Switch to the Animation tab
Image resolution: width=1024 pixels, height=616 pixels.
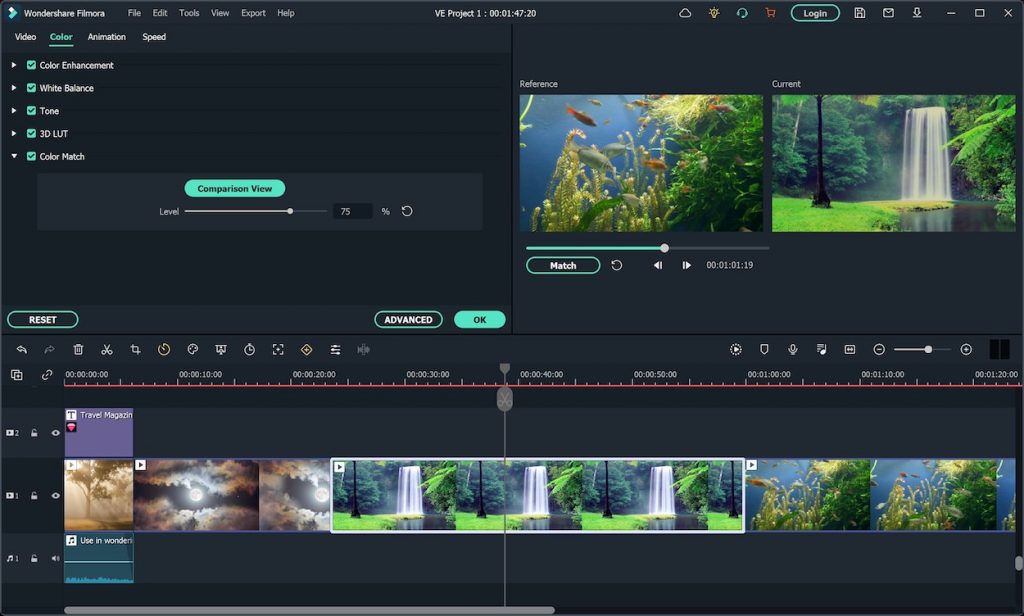(x=106, y=37)
